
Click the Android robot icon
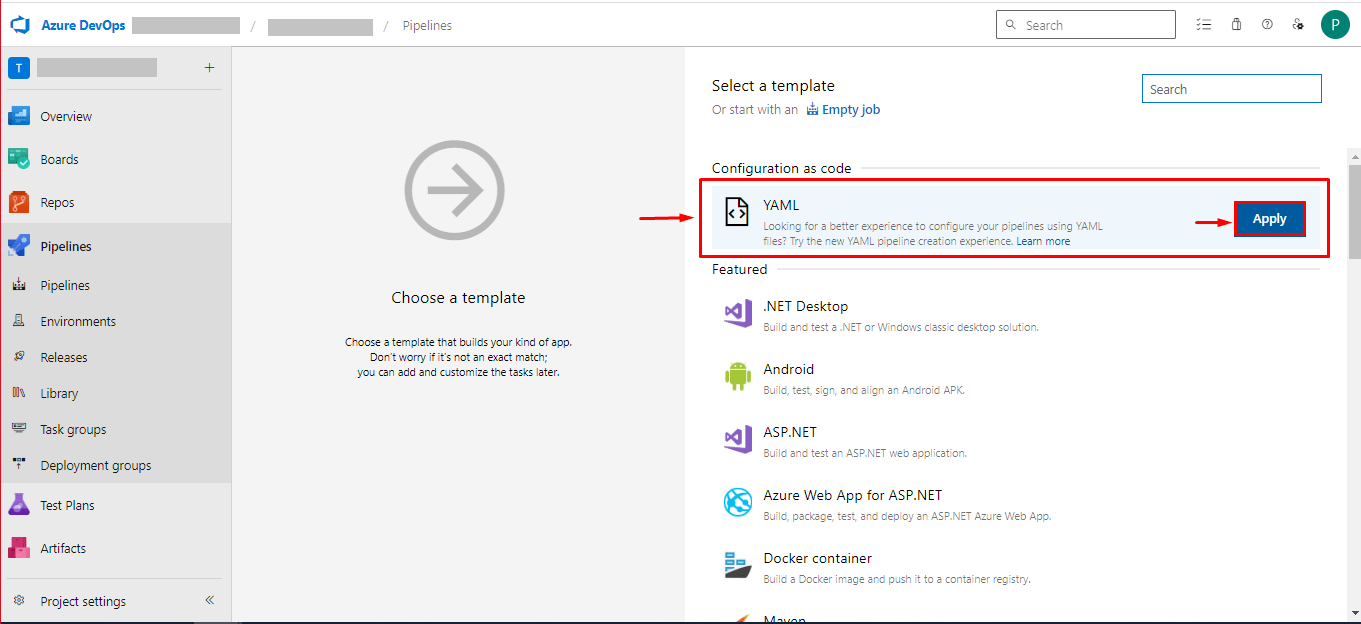pyautogui.click(x=737, y=377)
